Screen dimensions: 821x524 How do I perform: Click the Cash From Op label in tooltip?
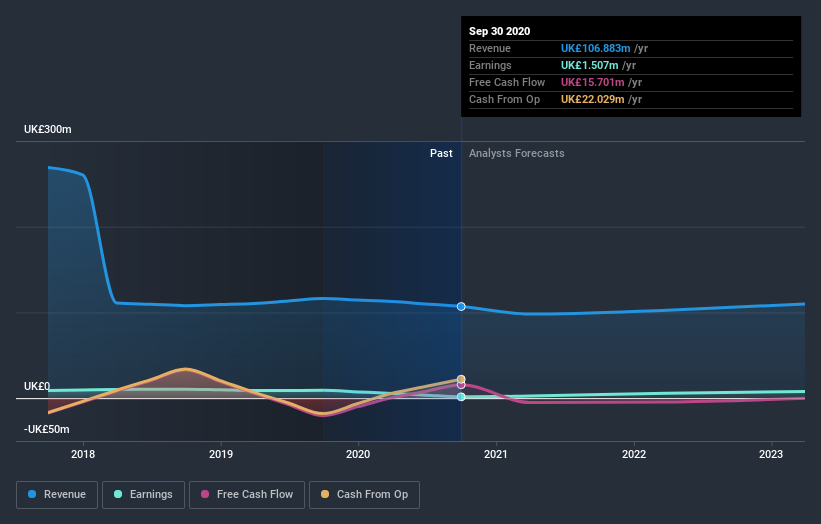click(x=504, y=99)
